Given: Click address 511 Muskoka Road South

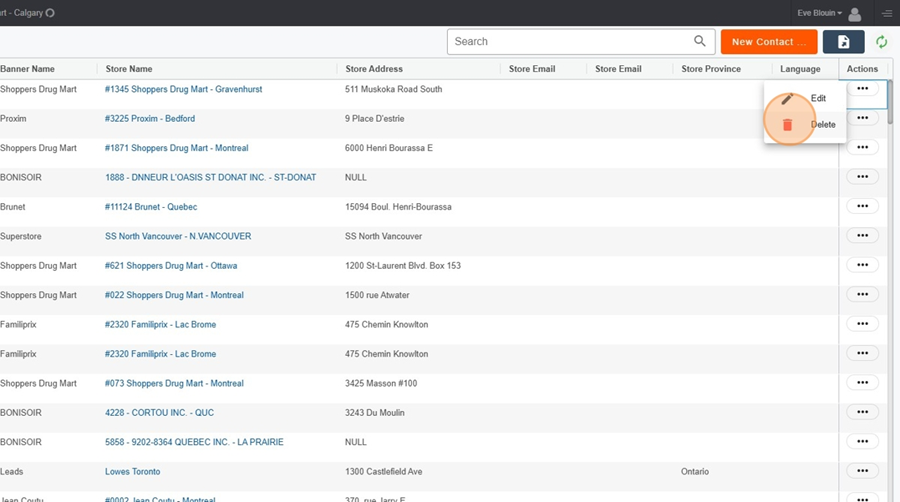Looking at the screenshot, I should point(393,89).
